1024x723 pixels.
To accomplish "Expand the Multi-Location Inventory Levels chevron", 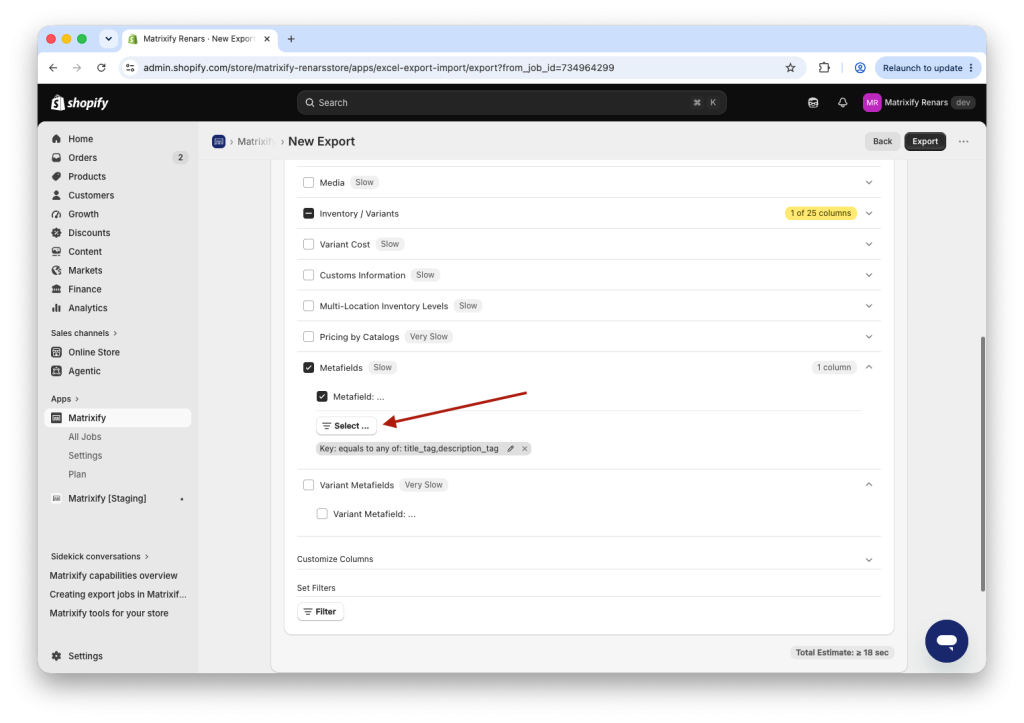I will [x=869, y=306].
